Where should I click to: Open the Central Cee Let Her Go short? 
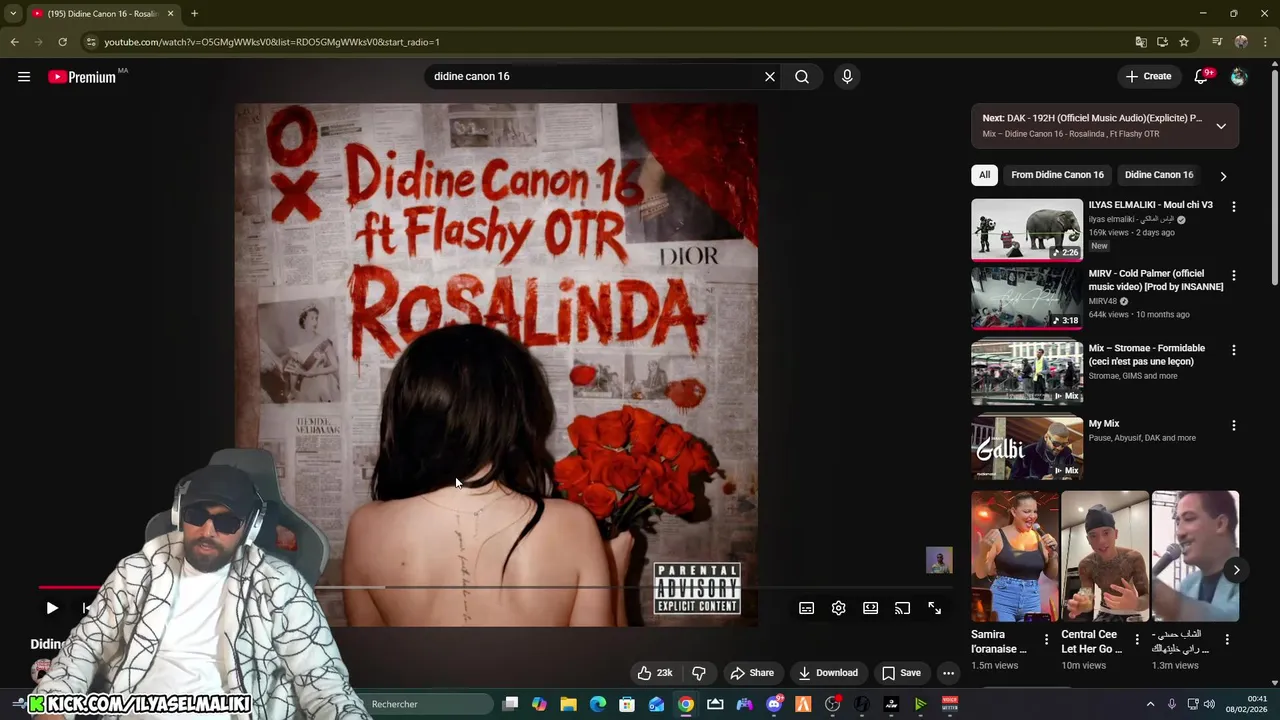[x=1105, y=556]
